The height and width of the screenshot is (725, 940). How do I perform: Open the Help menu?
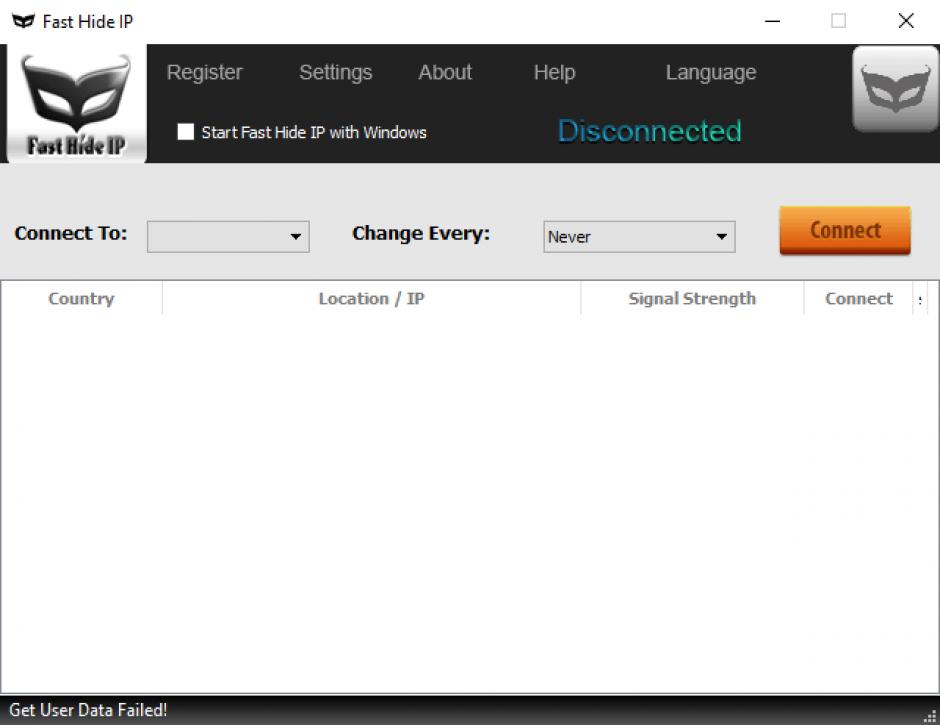click(x=555, y=73)
